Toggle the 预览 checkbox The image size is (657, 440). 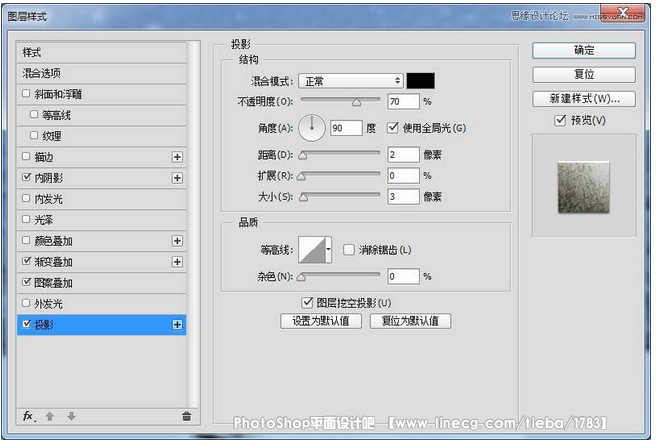pyautogui.click(x=560, y=120)
